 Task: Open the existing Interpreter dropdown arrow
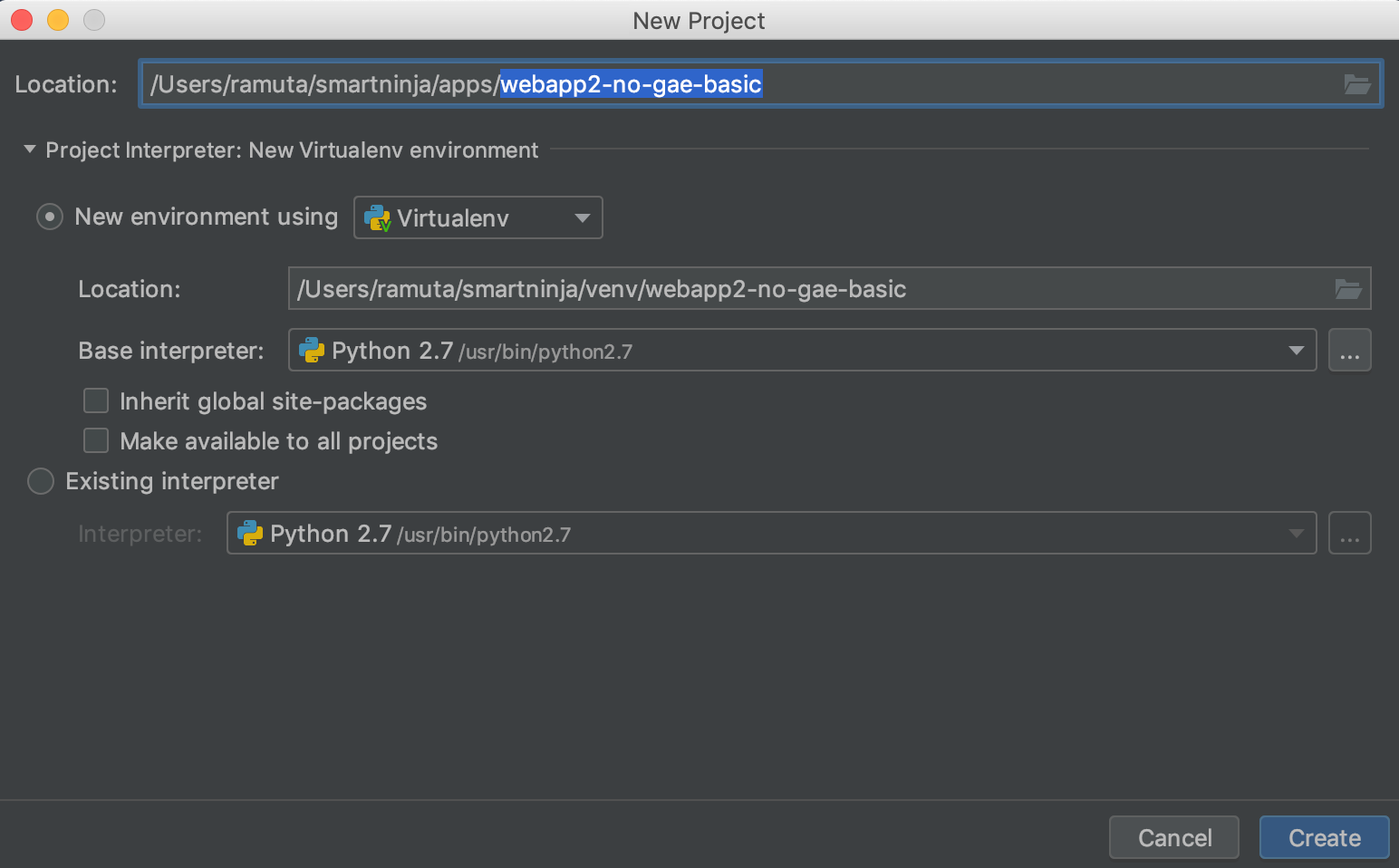[1297, 534]
